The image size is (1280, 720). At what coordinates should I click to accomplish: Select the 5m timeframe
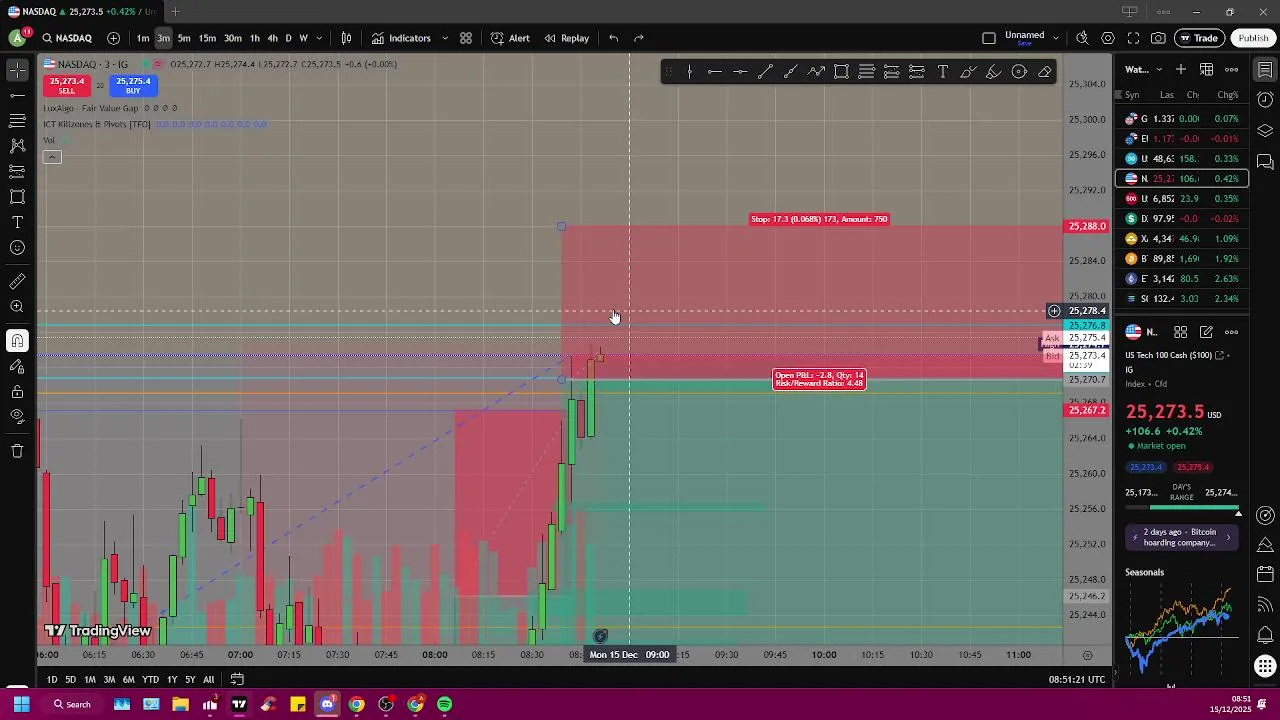point(184,38)
